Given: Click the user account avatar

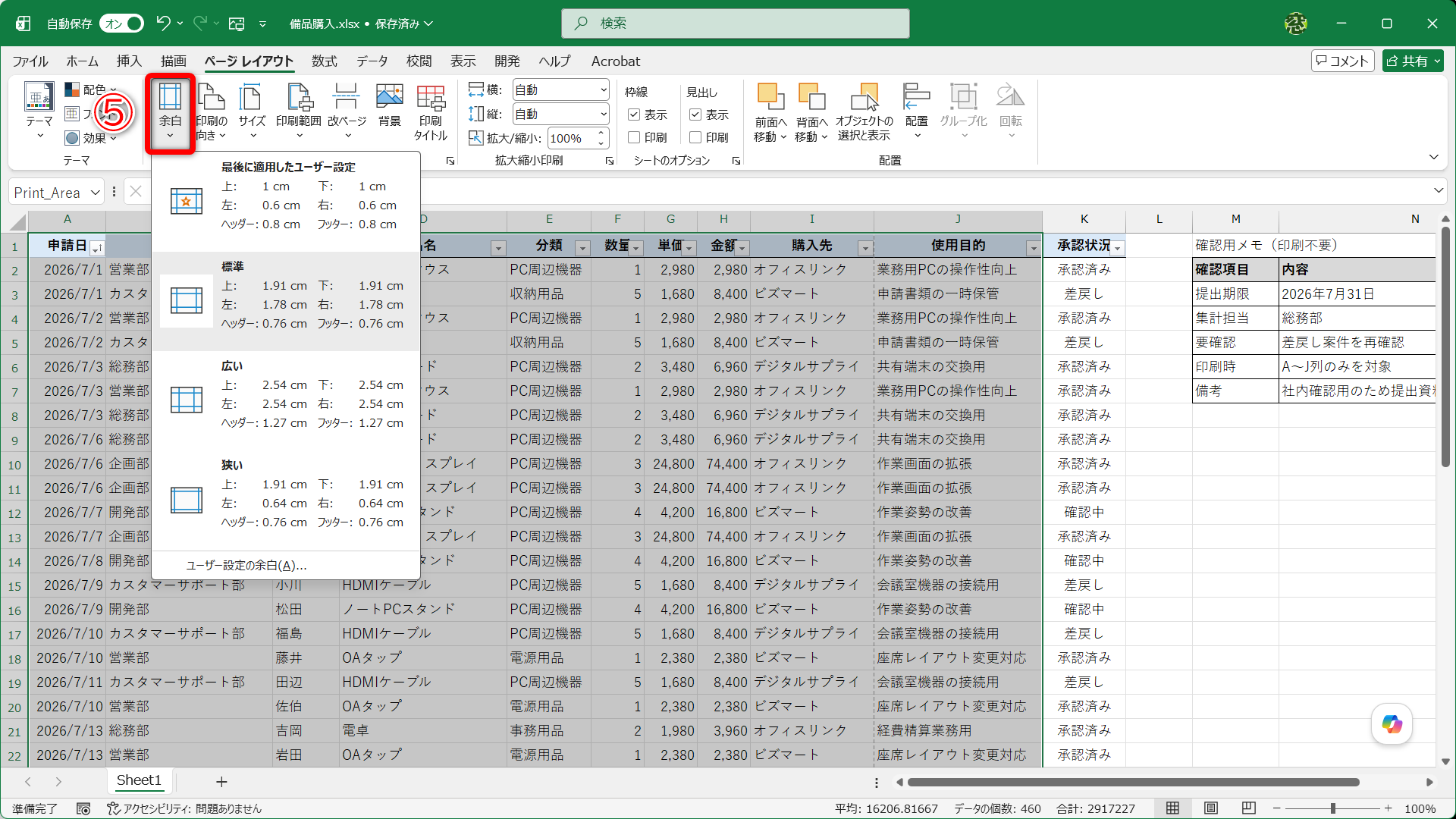Looking at the screenshot, I should click(x=1295, y=24).
